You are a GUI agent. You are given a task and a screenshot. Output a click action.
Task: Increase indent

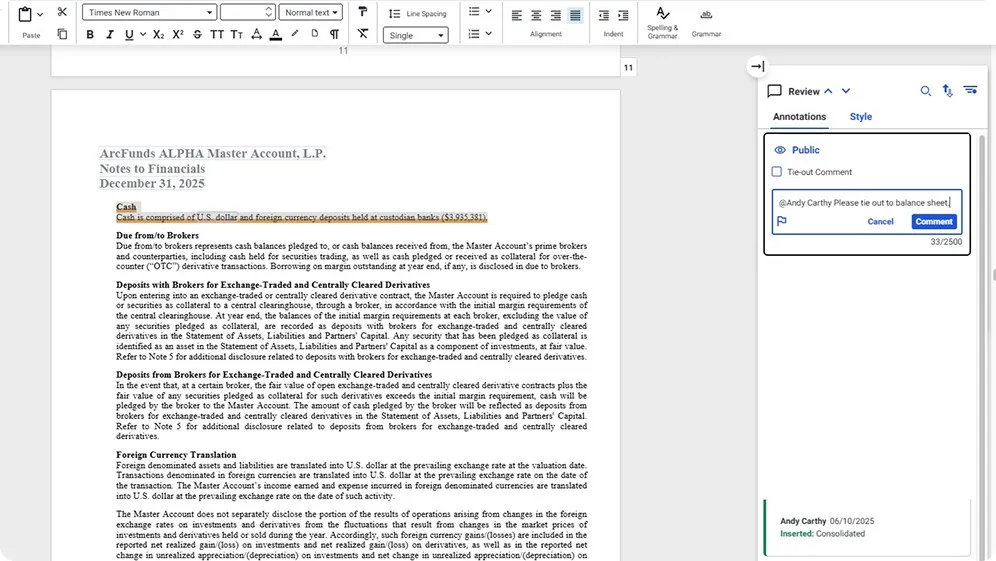pos(623,15)
